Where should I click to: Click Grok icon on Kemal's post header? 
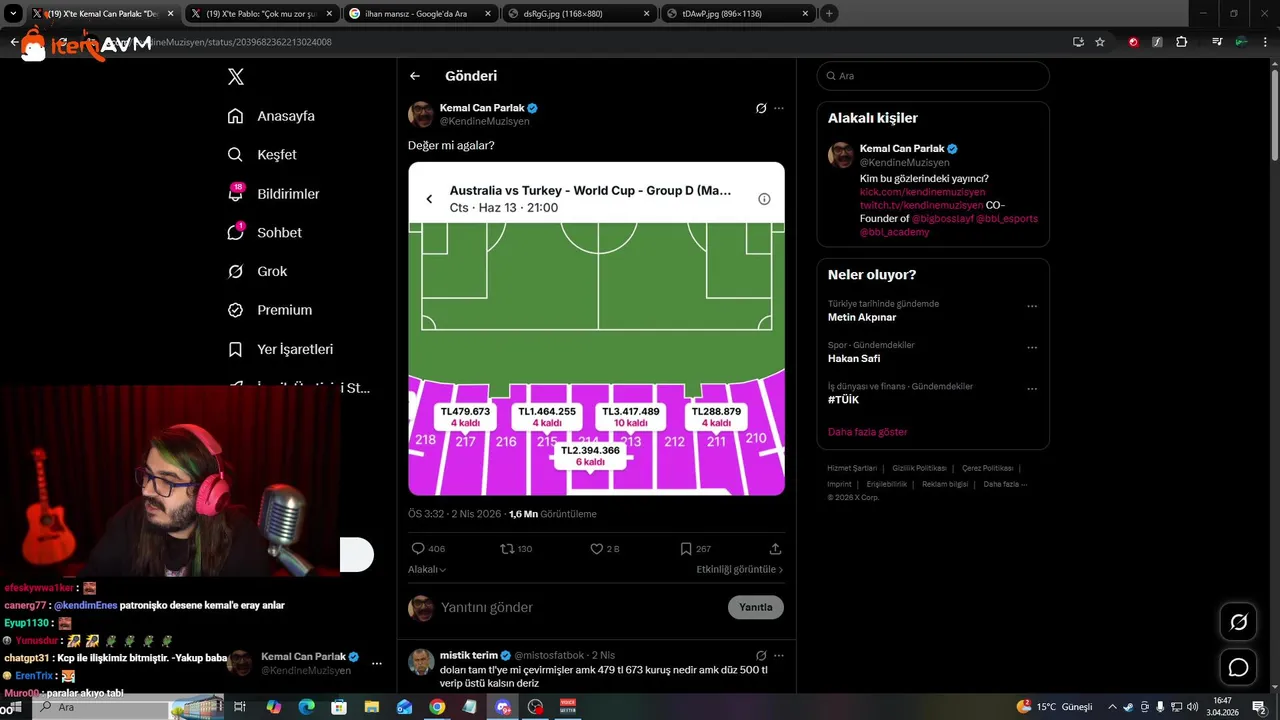tap(761, 108)
